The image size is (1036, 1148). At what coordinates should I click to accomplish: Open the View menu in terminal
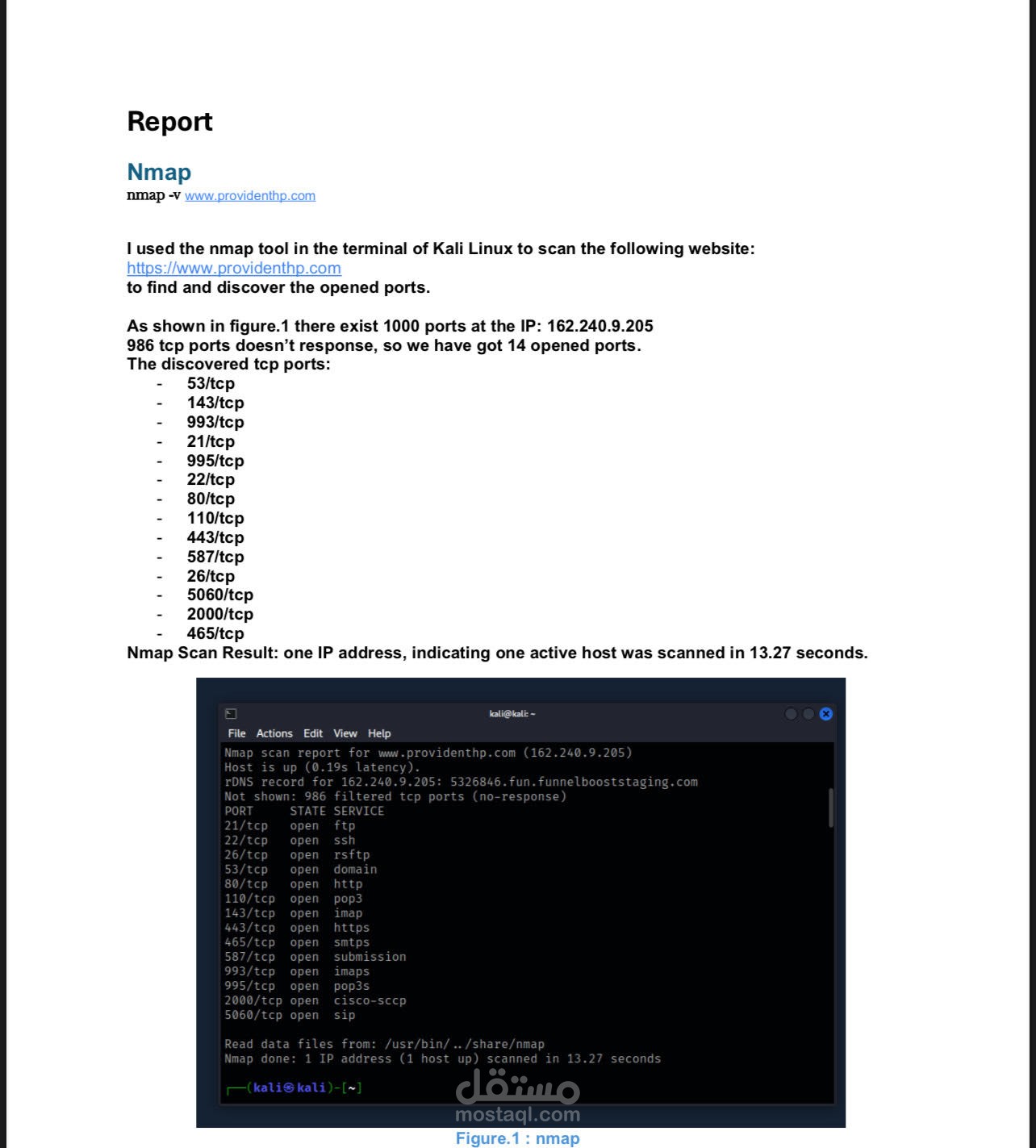click(345, 733)
